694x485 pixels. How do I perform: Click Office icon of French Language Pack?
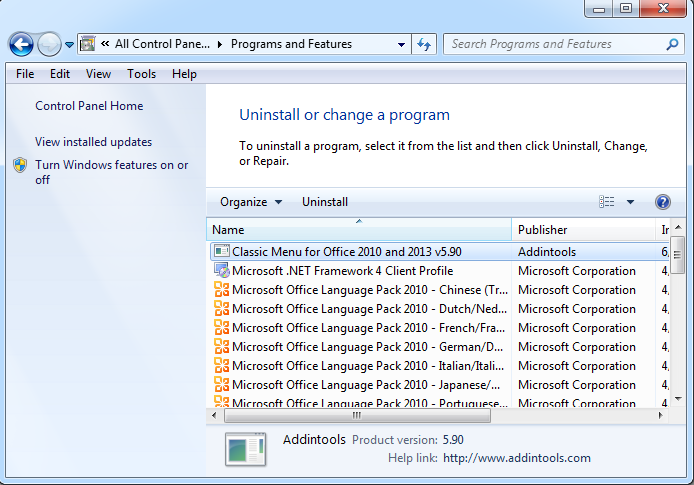coord(222,327)
